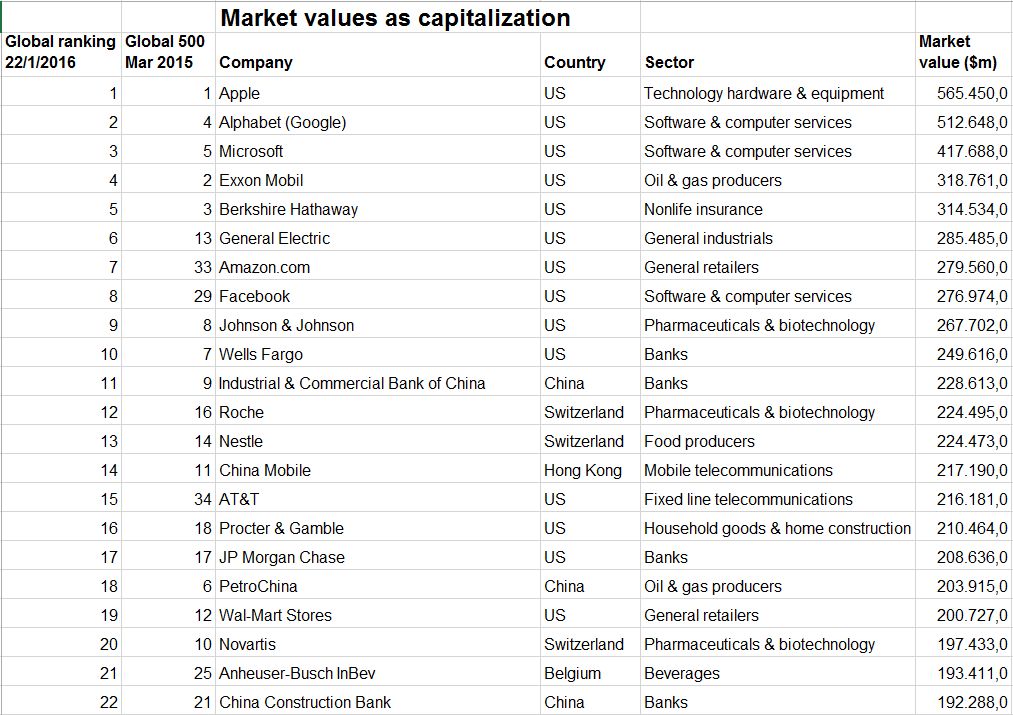Click Apple's market value 565.450,0
The width and height of the screenshot is (1013, 715).
[x=963, y=93]
